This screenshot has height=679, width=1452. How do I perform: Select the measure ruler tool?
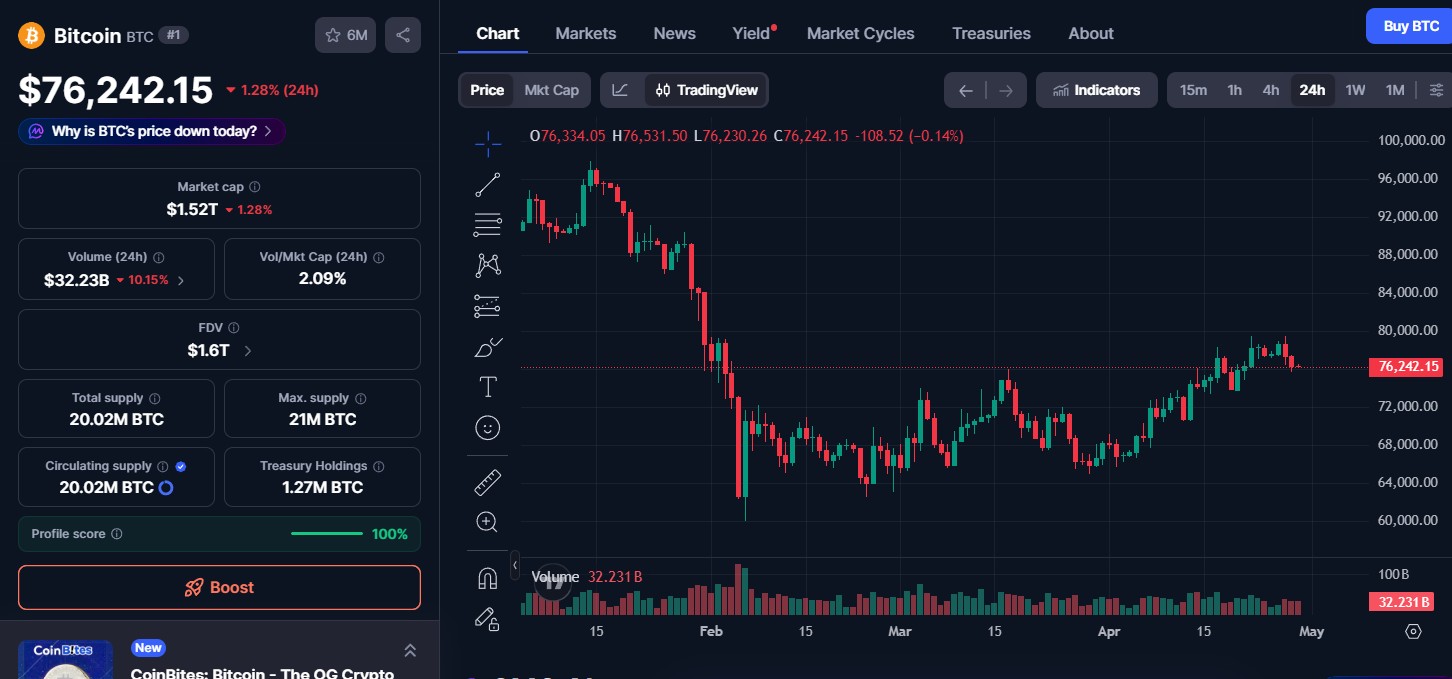487,481
